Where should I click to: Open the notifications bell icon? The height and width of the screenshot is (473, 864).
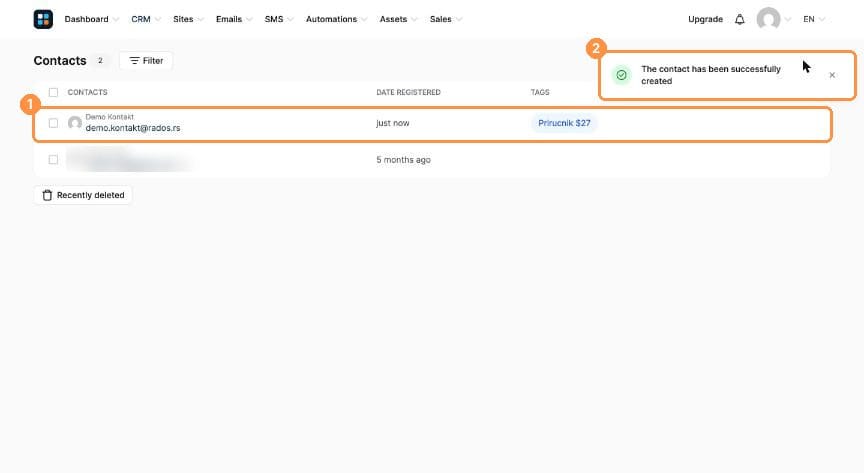click(x=739, y=19)
